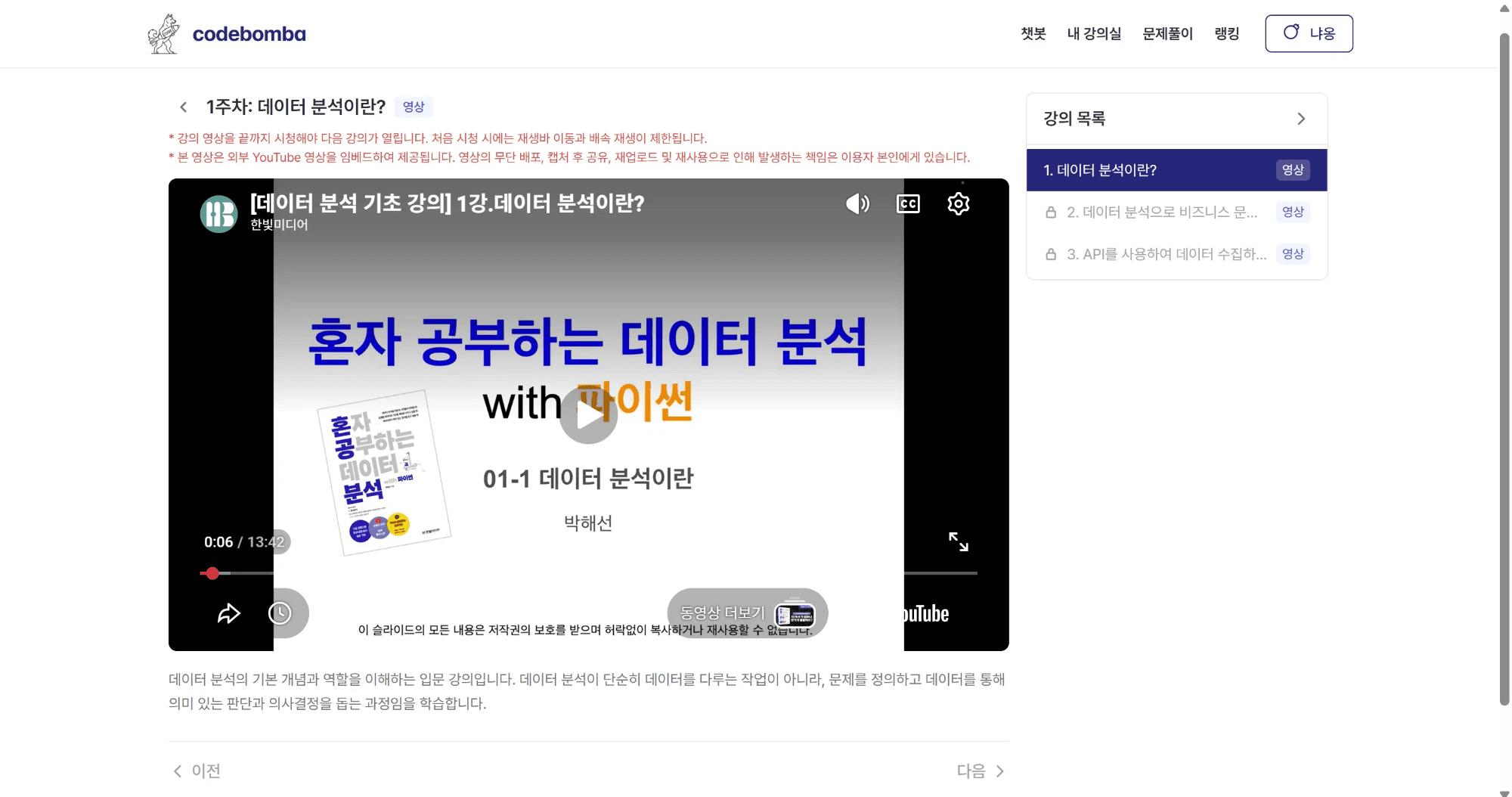Click the more videos thumbnail in player
This screenshot has width=1512, height=797.
coord(795,614)
